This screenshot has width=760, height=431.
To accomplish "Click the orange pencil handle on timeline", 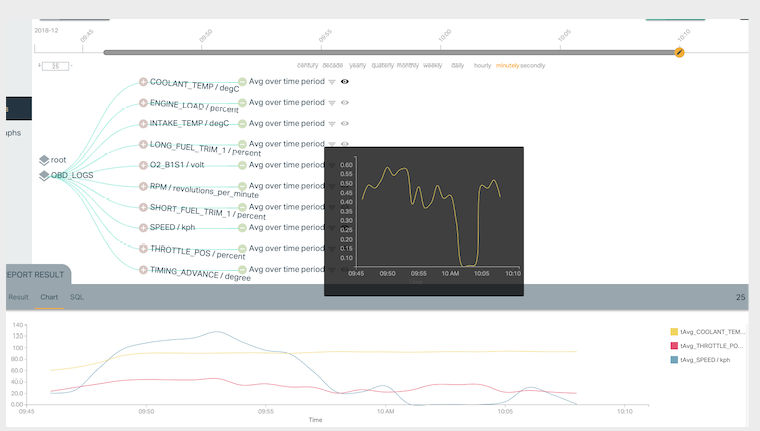I will point(679,52).
